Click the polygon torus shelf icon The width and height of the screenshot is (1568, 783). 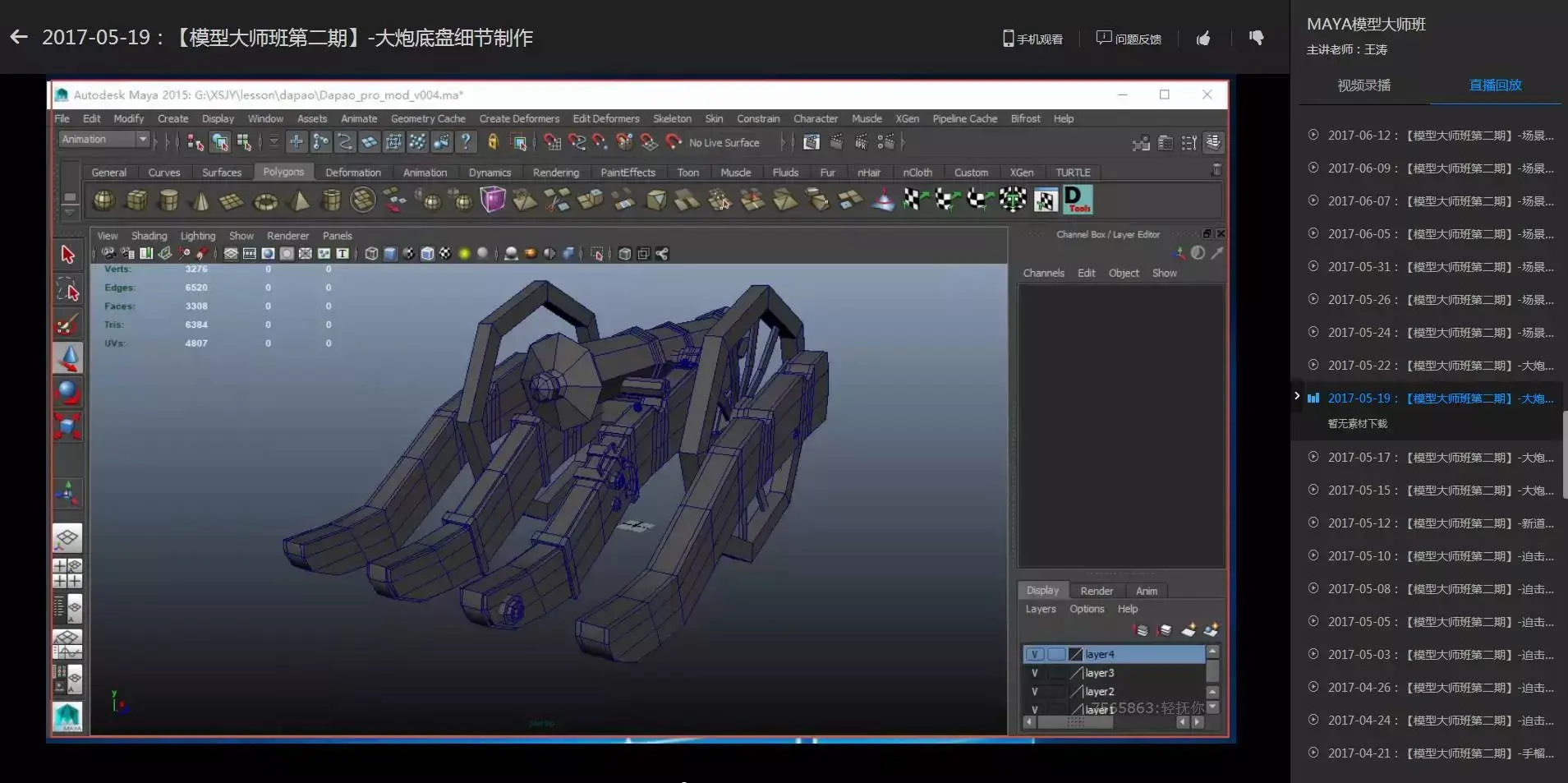tap(265, 200)
